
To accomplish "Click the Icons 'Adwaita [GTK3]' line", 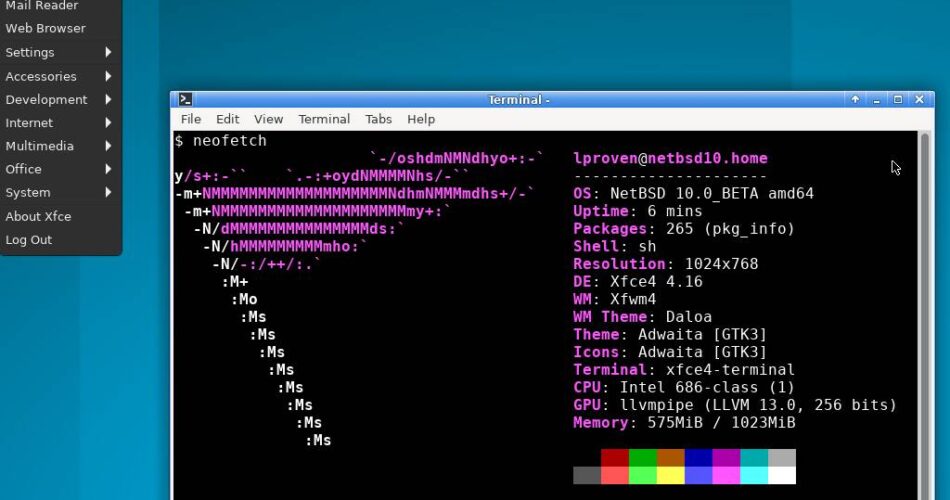I will tap(670, 352).
